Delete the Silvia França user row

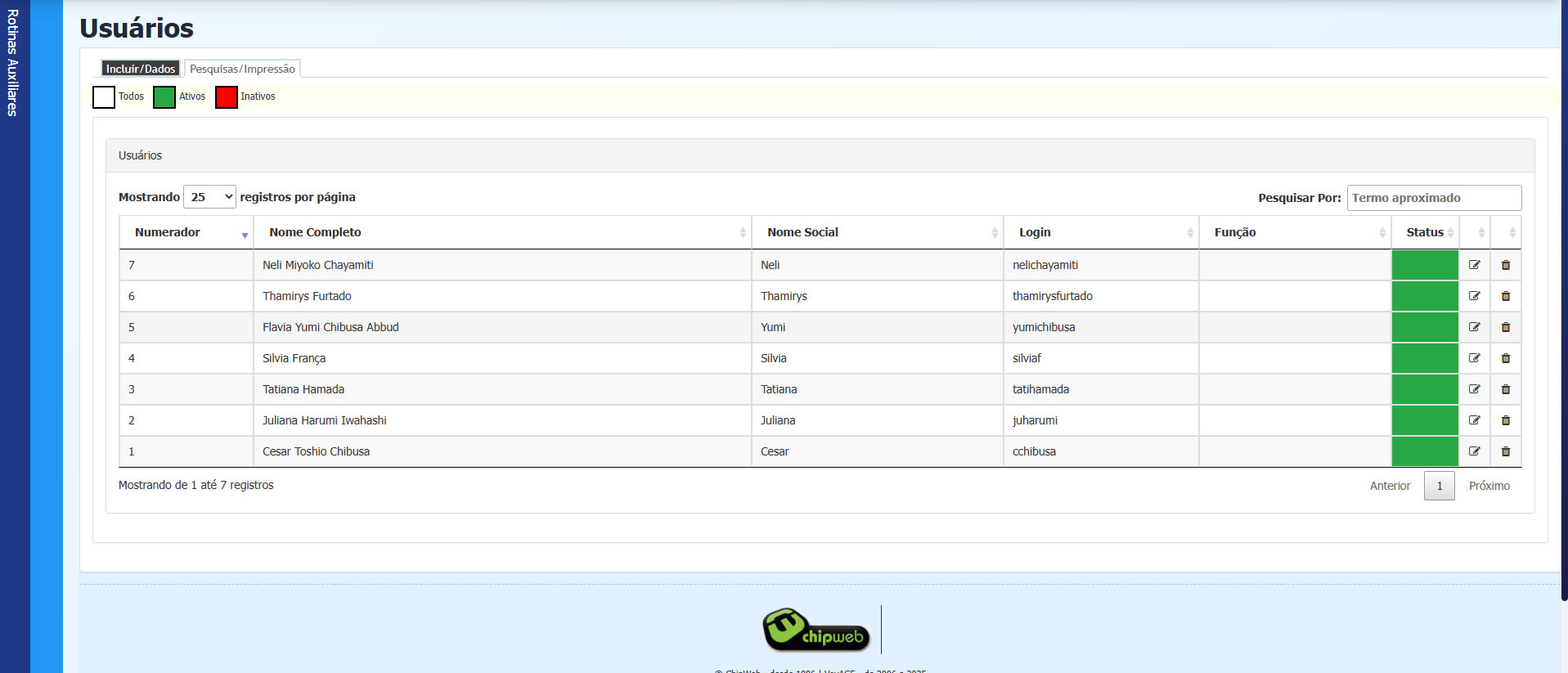pyautogui.click(x=1505, y=358)
